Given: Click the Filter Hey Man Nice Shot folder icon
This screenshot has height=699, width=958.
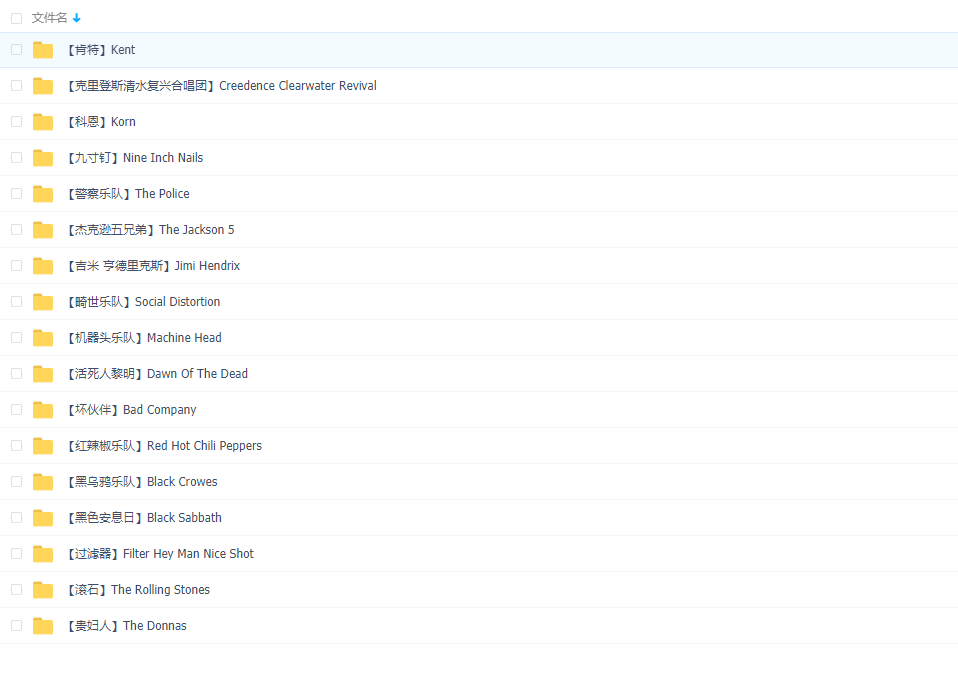Looking at the screenshot, I should click(43, 555).
